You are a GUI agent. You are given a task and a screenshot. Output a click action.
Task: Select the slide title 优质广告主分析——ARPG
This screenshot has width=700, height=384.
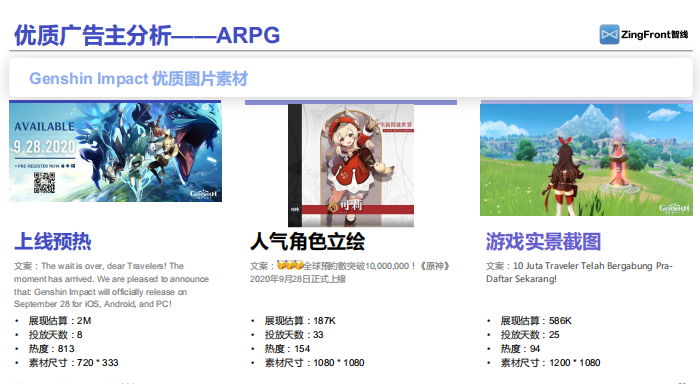coord(147,35)
